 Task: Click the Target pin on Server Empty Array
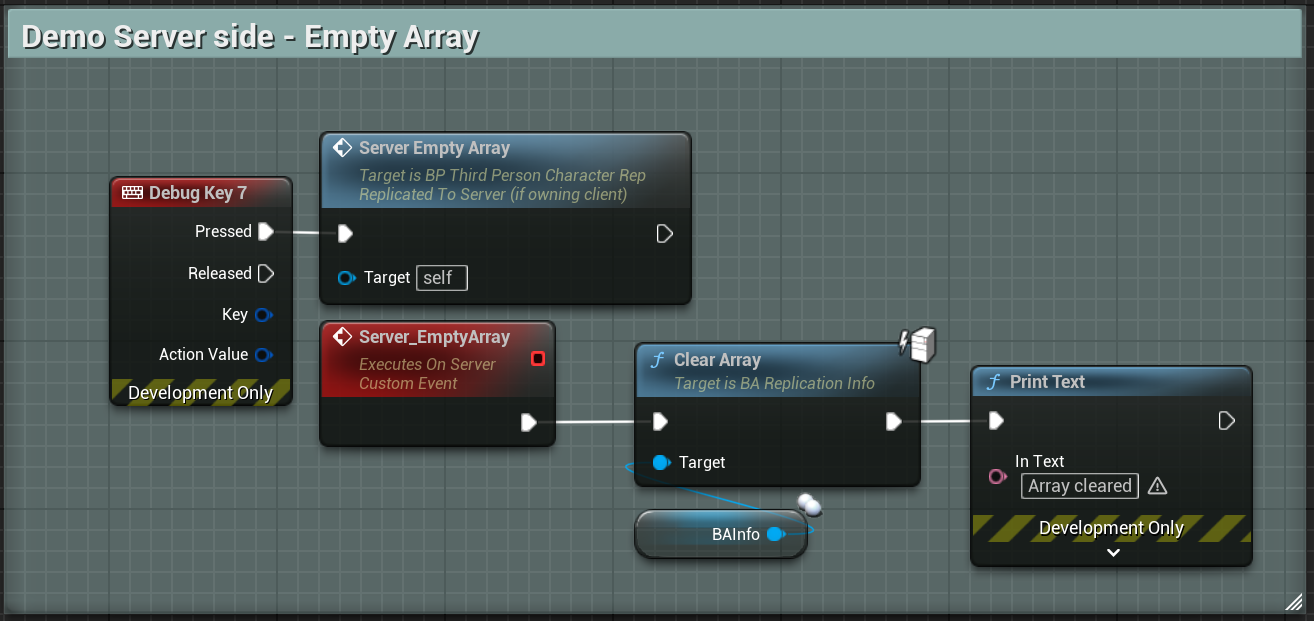tap(347, 278)
